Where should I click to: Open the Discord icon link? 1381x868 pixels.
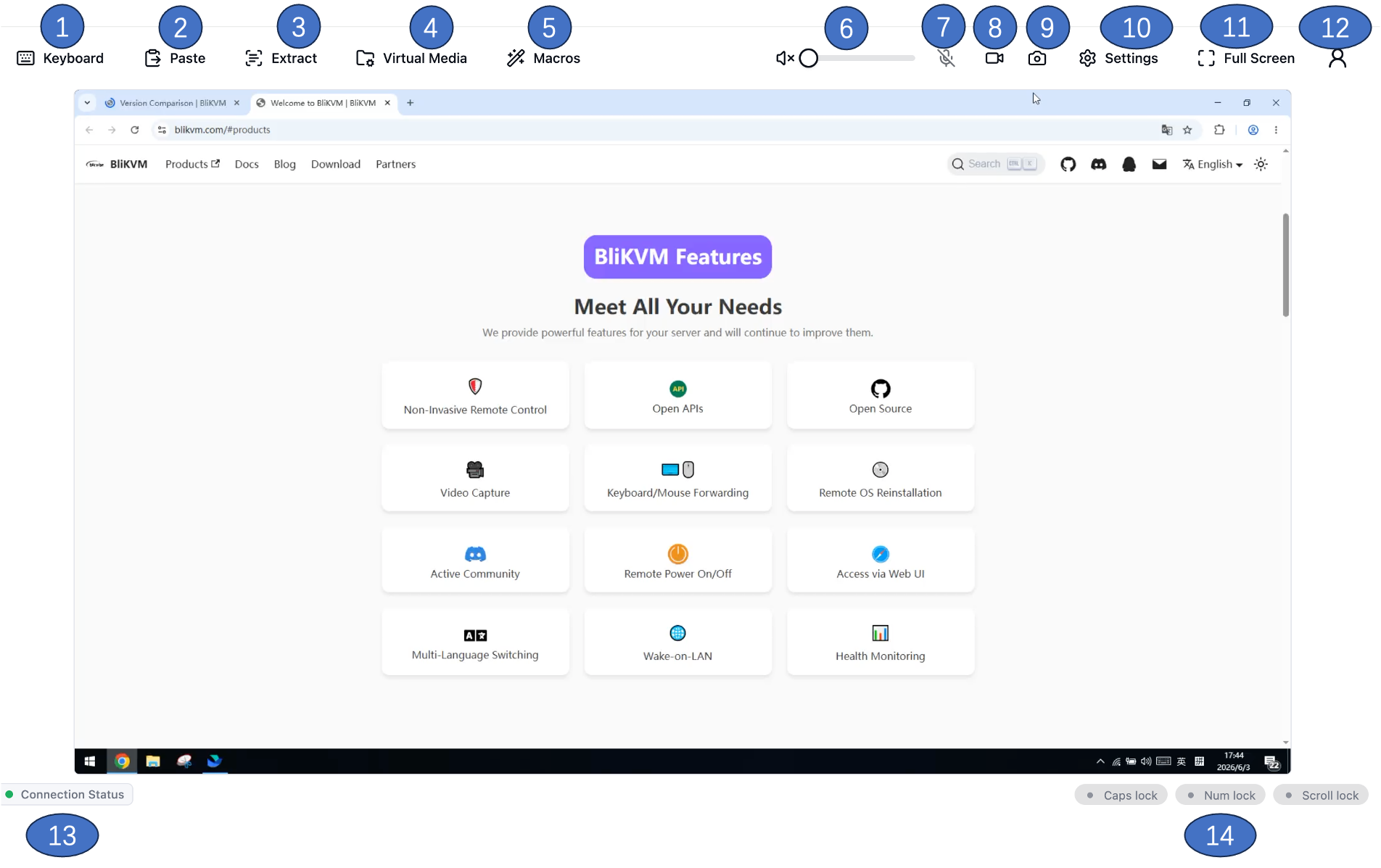point(1099,164)
